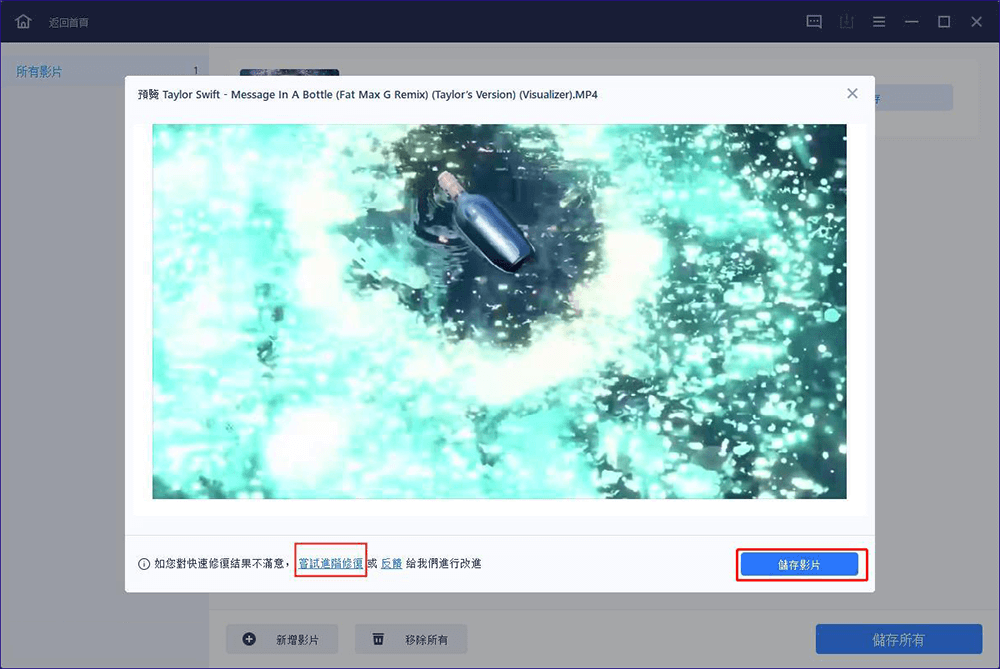Screen dimensions: 1000x669
Task: Click the update download icon in title bar
Action: pos(846,22)
